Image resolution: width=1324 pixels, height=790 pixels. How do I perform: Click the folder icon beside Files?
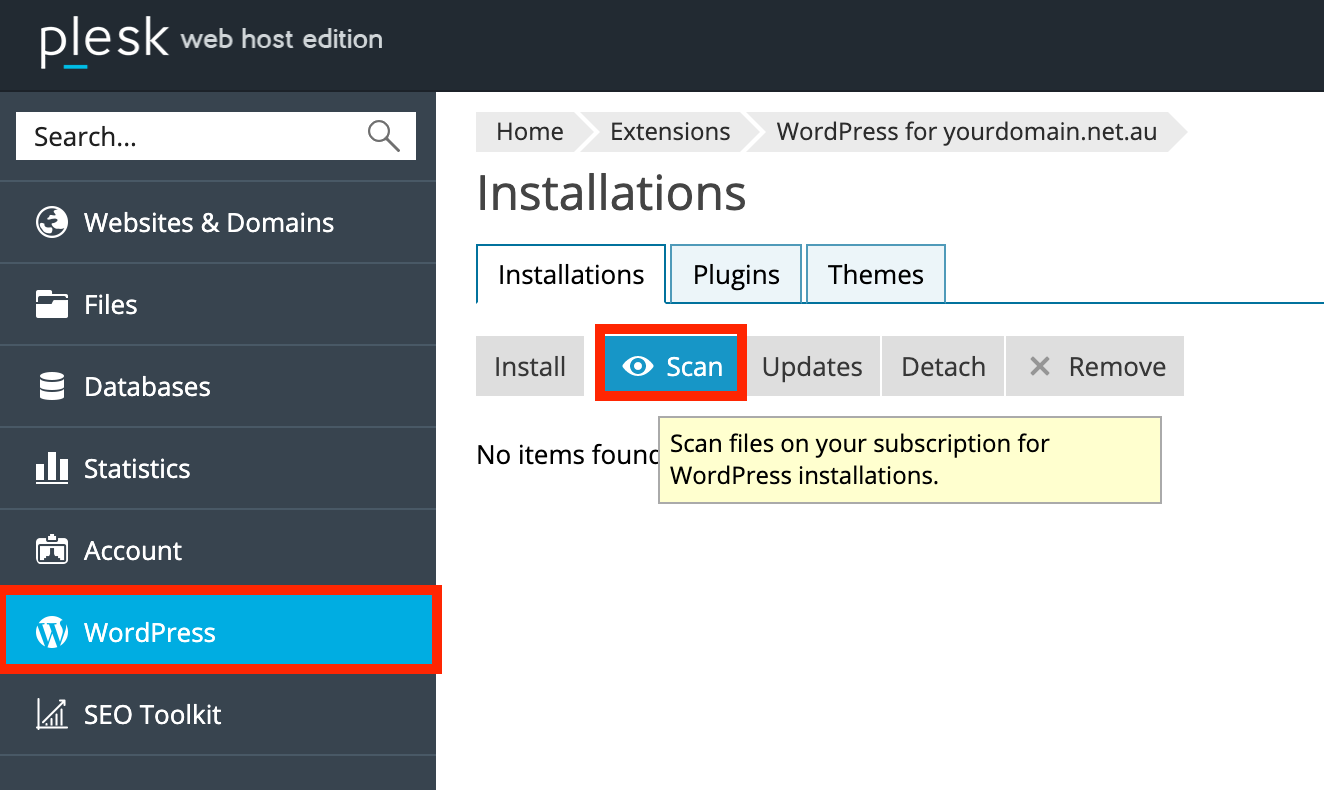[51, 304]
